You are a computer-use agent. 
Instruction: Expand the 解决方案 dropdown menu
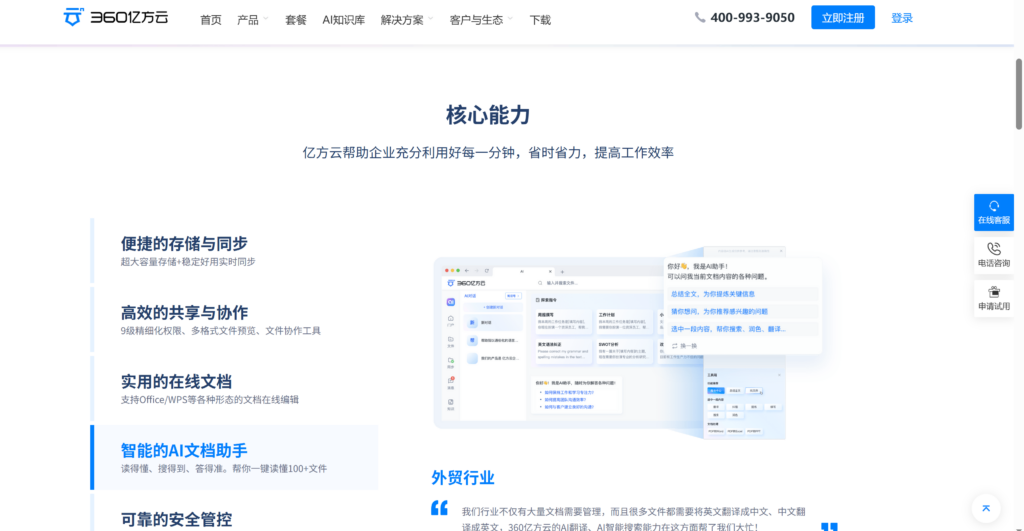click(407, 20)
